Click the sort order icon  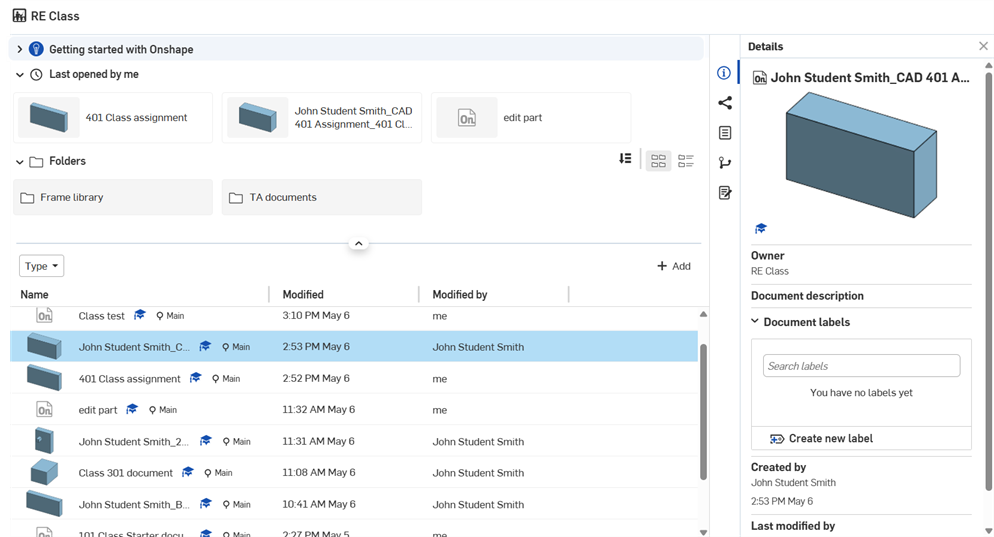pos(625,159)
